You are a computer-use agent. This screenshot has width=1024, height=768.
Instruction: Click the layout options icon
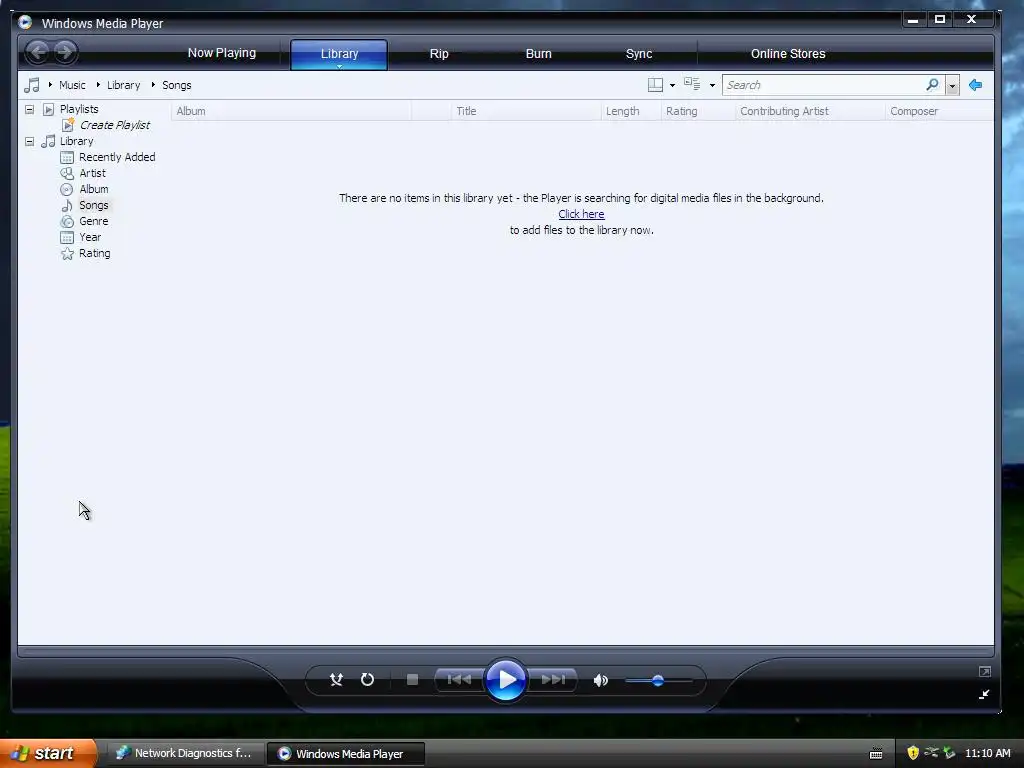click(655, 85)
